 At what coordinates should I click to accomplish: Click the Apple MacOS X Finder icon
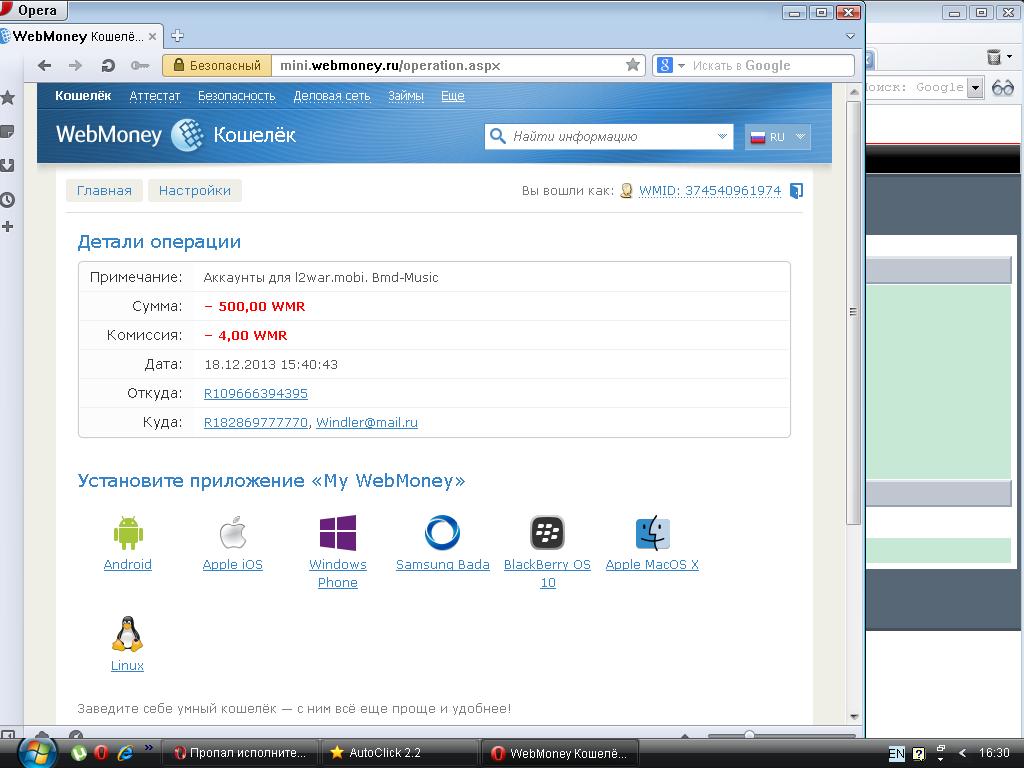652,533
